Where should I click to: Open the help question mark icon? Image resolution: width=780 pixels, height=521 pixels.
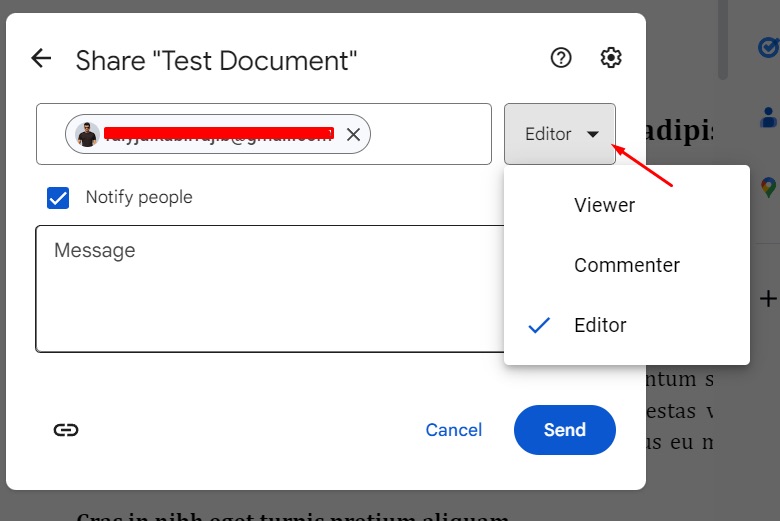561,58
